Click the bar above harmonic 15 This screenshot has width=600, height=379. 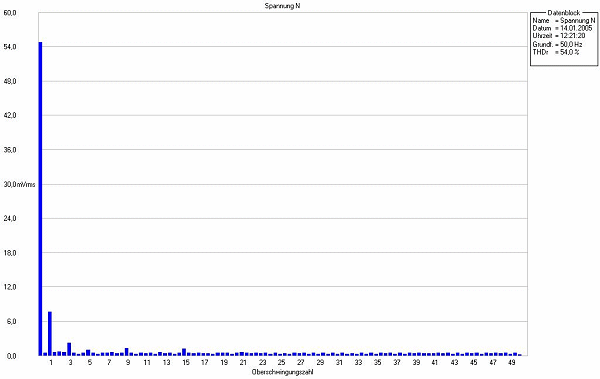click(x=184, y=352)
